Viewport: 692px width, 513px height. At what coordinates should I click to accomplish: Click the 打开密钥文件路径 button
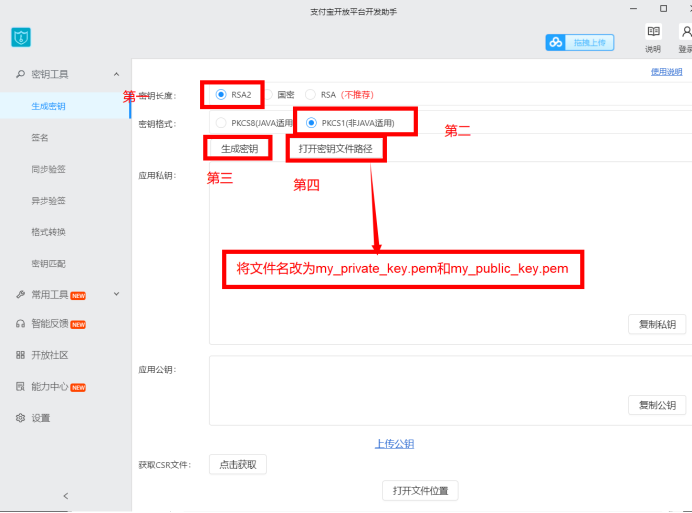coord(336,149)
